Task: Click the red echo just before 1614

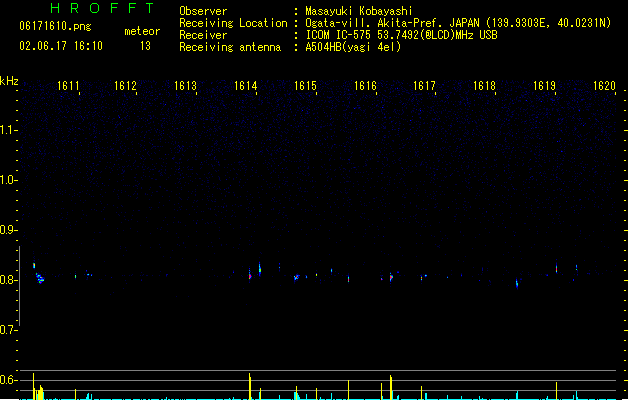Action: point(250,275)
